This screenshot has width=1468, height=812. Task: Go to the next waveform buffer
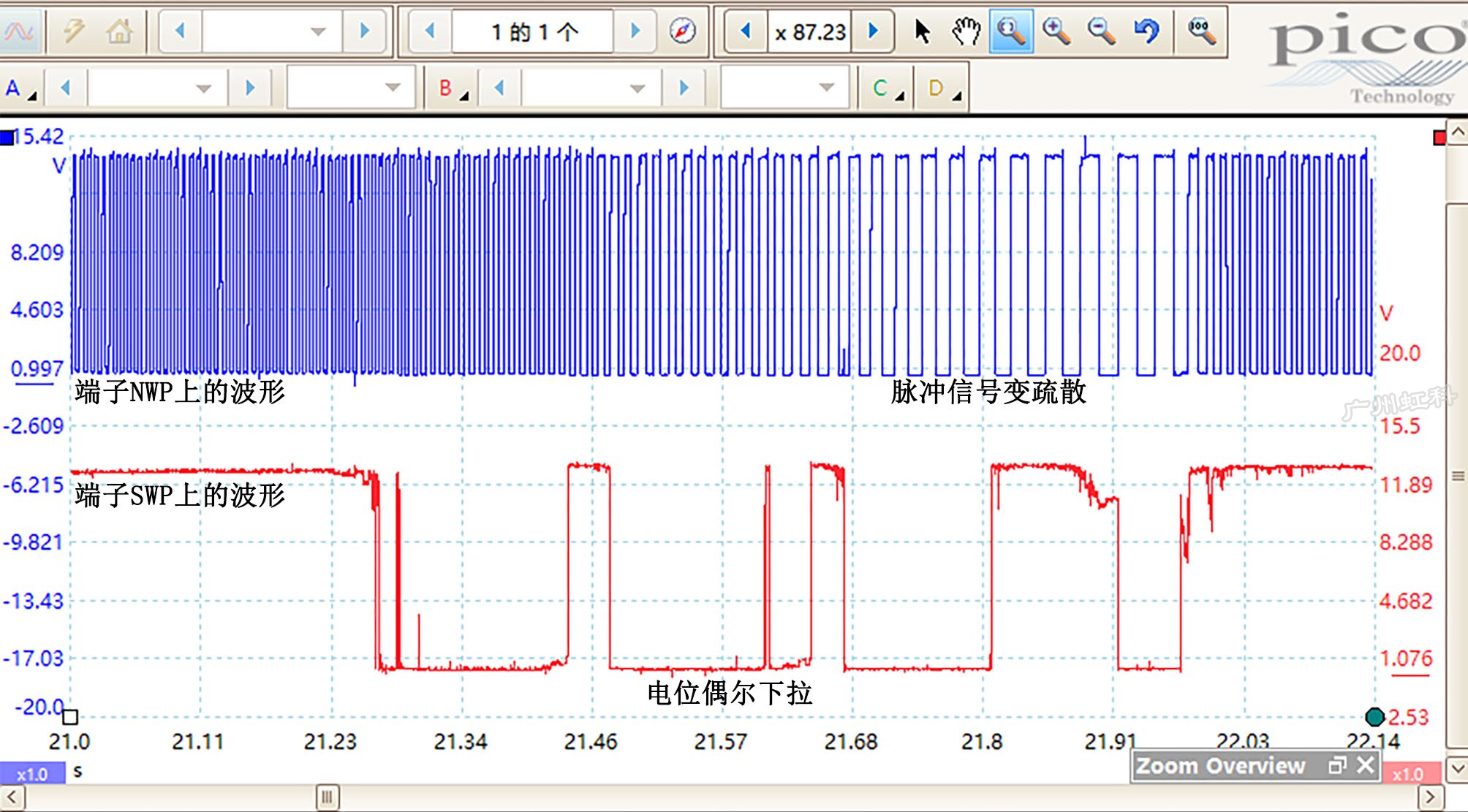[635, 31]
